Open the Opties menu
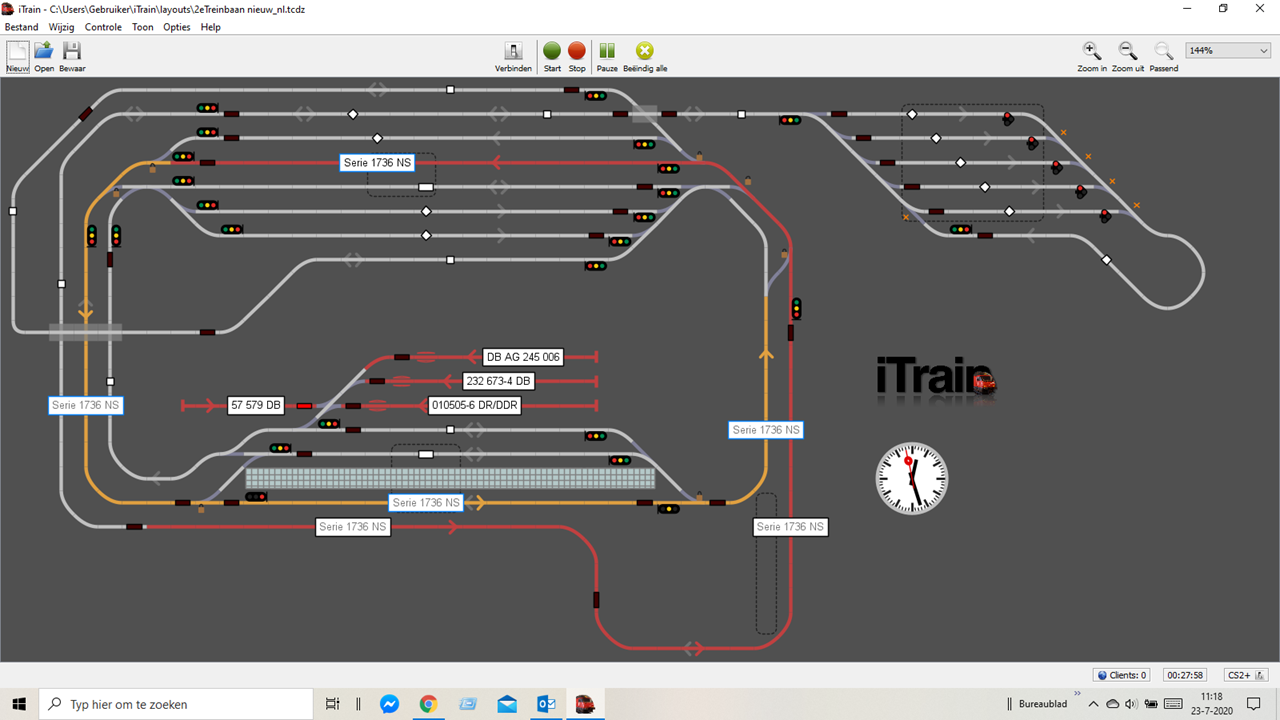 click(177, 27)
